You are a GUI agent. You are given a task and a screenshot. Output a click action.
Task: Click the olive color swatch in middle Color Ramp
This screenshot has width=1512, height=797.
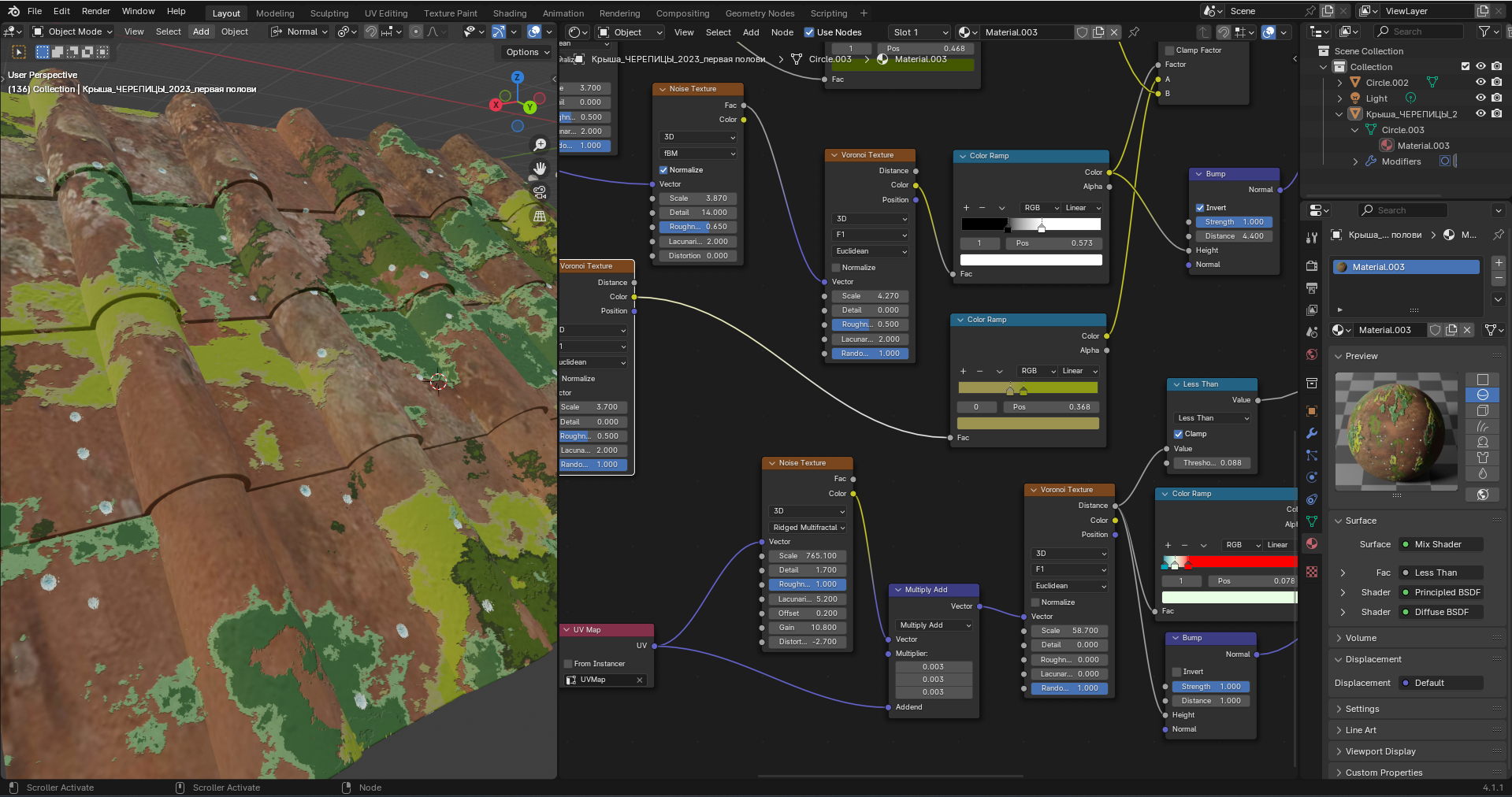pos(1027,424)
